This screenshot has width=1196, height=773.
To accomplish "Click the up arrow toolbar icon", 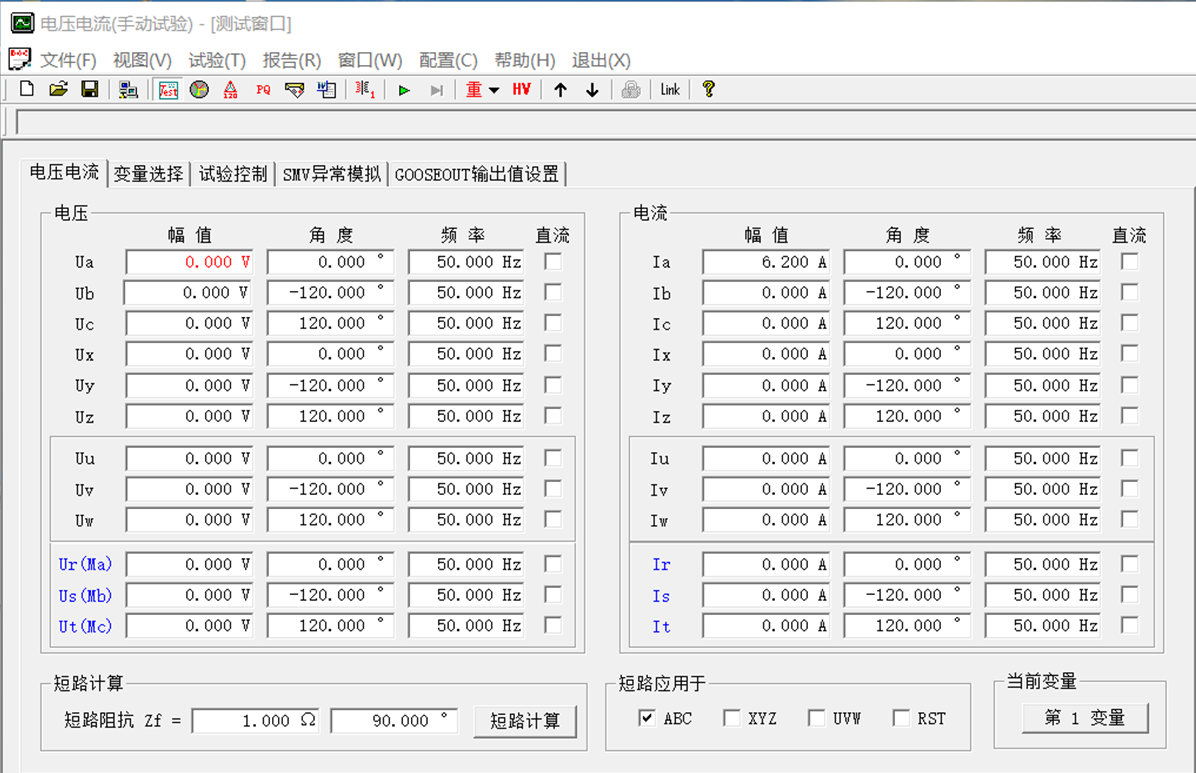I will click(x=561, y=90).
